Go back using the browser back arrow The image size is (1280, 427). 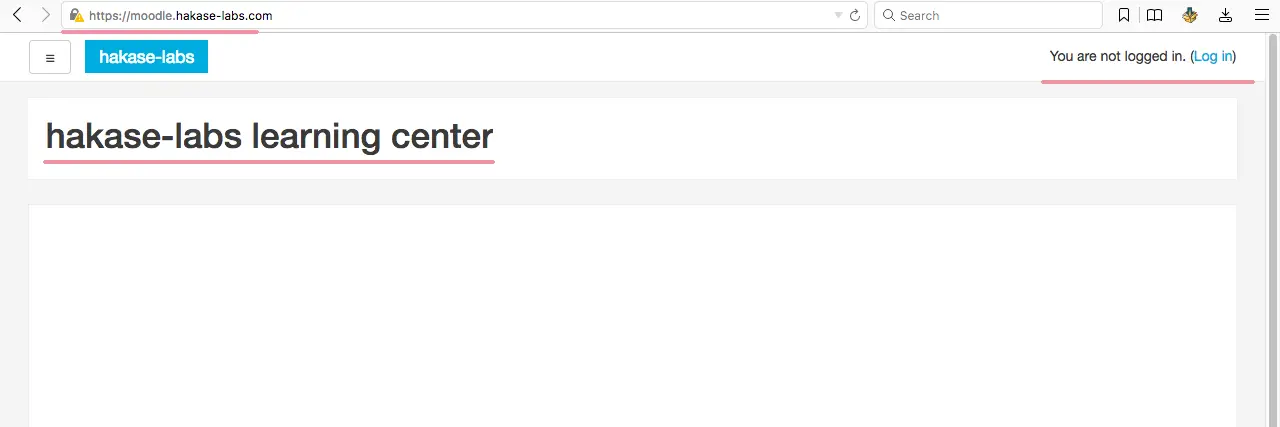[x=17, y=15]
